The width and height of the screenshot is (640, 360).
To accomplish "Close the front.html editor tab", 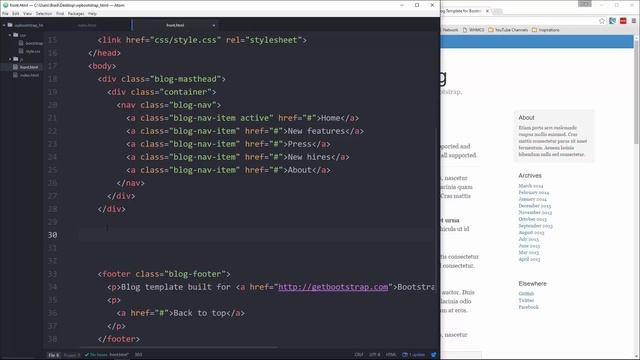I will (x=213, y=25).
